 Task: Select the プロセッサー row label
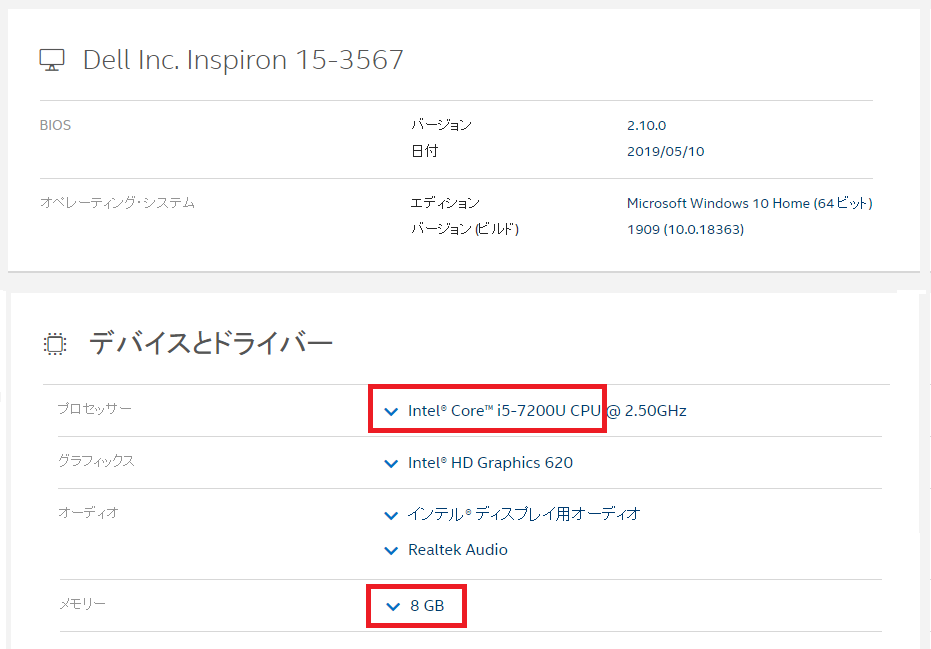(x=94, y=409)
